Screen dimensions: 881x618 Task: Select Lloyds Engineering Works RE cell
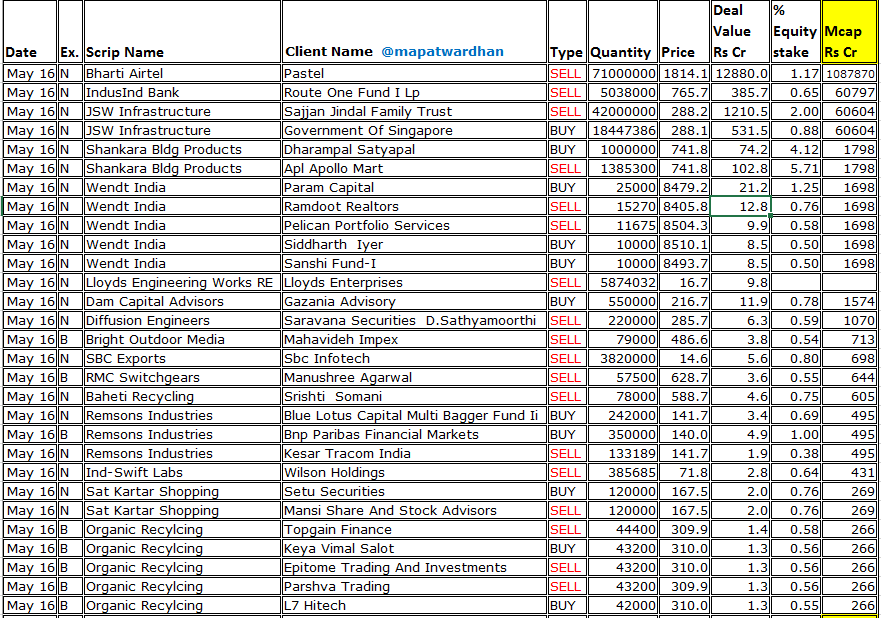(x=182, y=283)
